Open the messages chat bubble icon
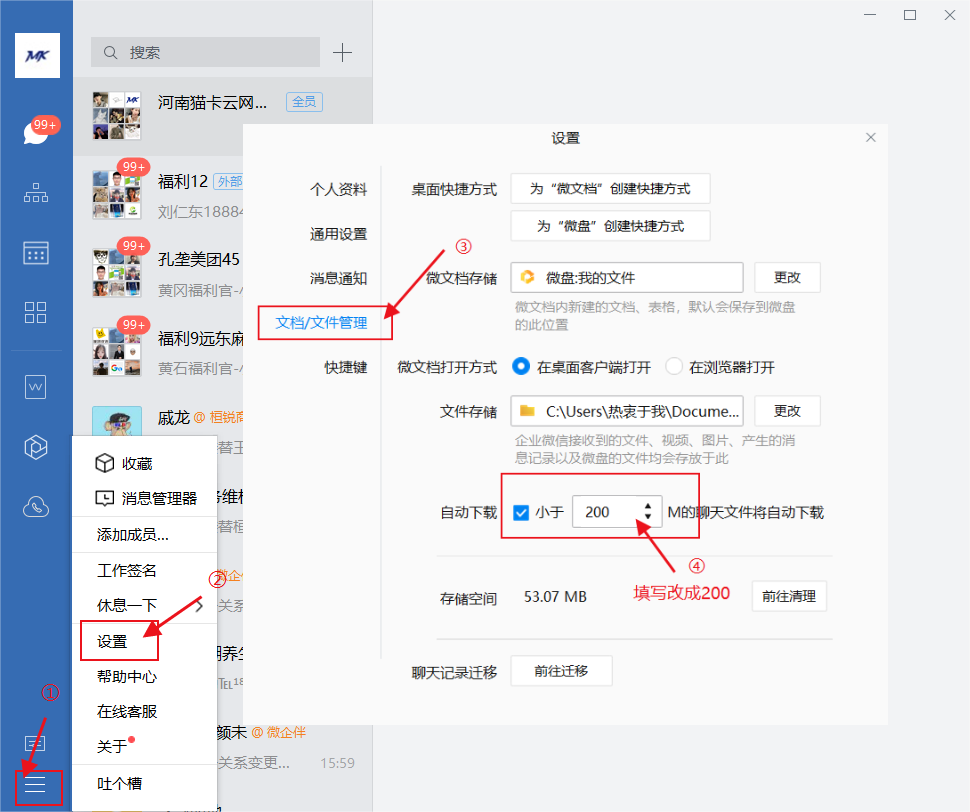This screenshot has width=970, height=812. tap(36, 132)
